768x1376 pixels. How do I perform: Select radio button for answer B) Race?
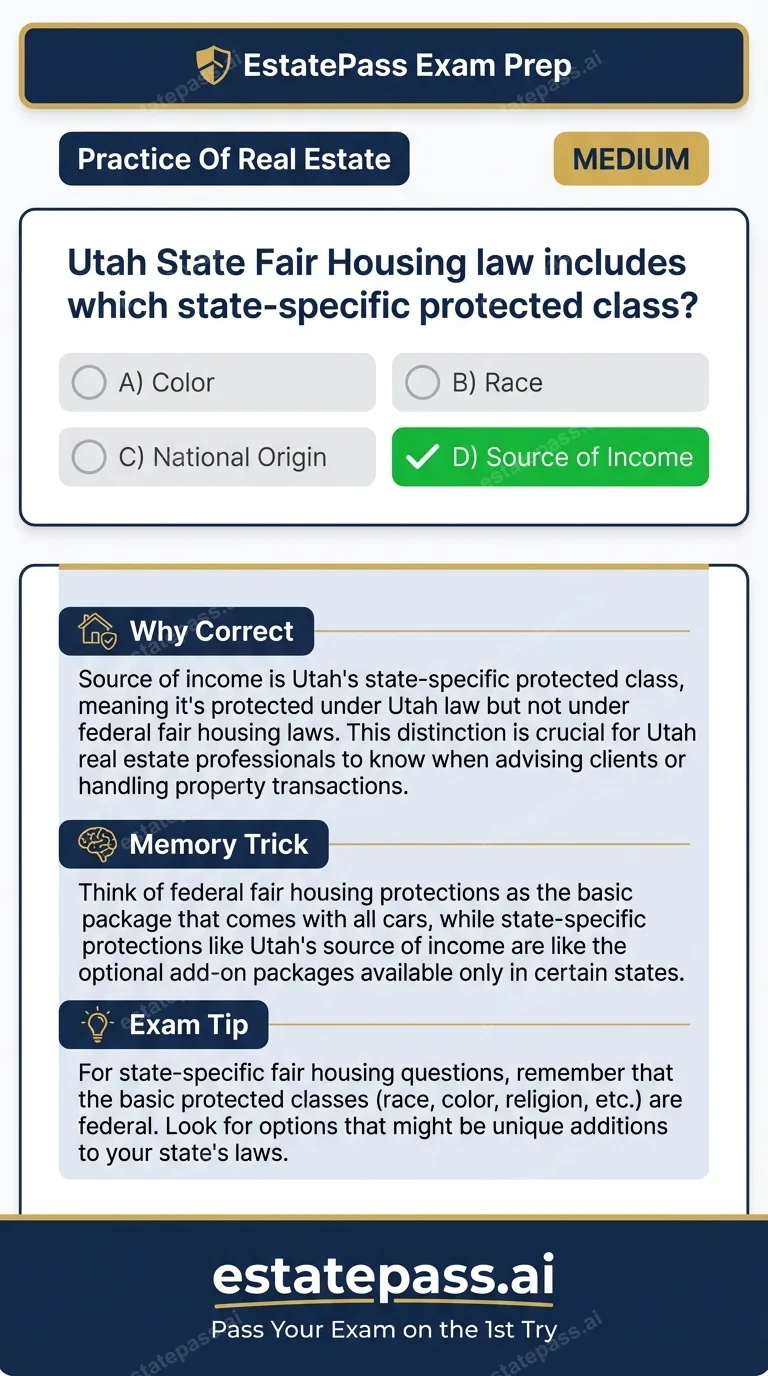422,382
